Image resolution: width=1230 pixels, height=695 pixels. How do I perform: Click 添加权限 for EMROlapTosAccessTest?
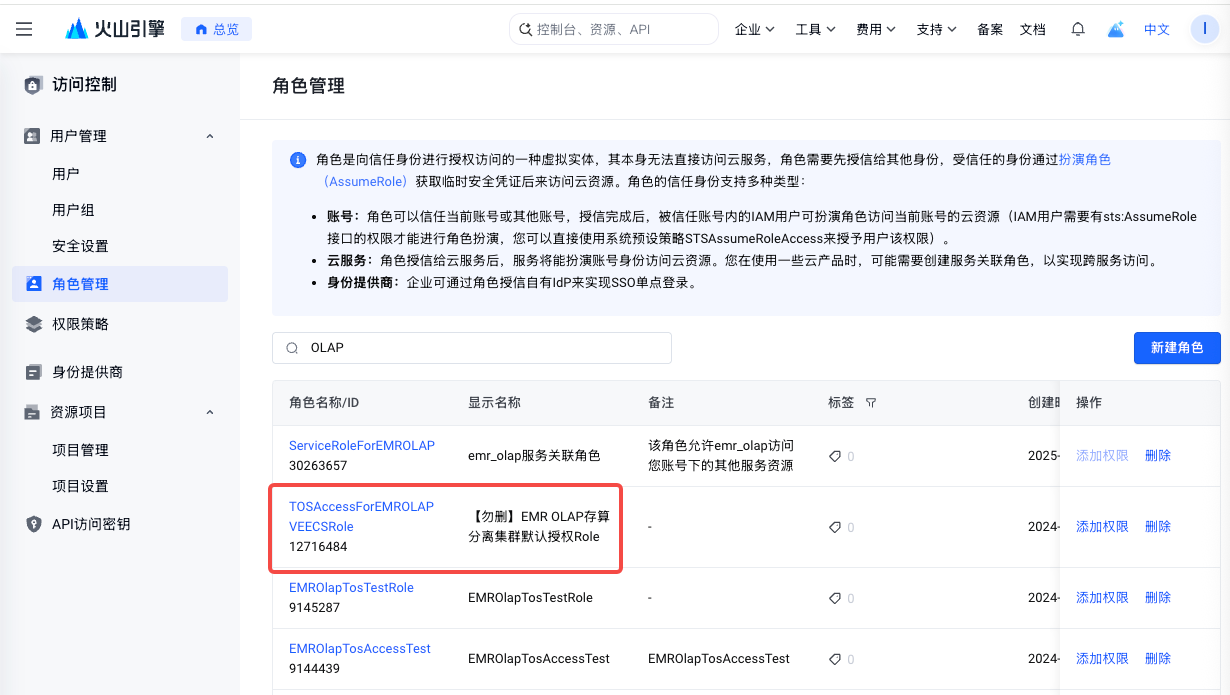pos(1102,658)
